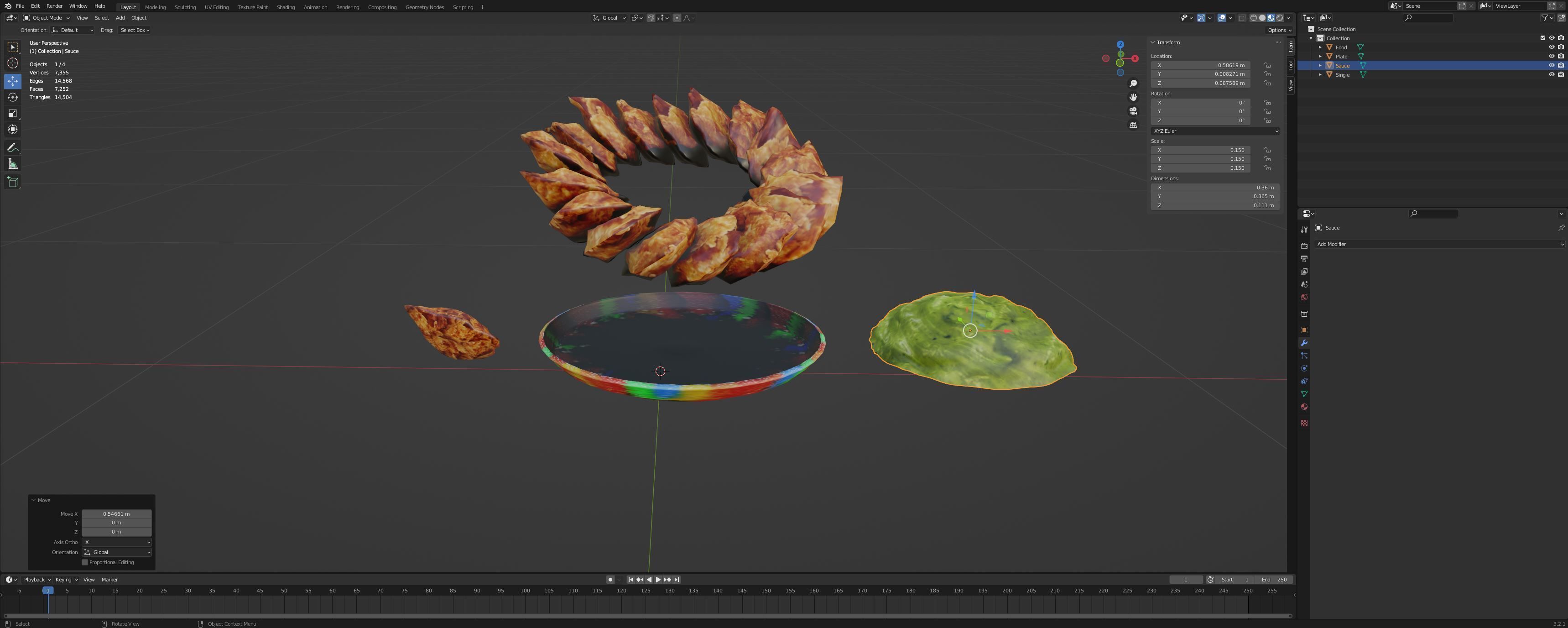Toggle camera view icon in viewport
The image size is (1568, 628).
click(x=1133, y=111)
